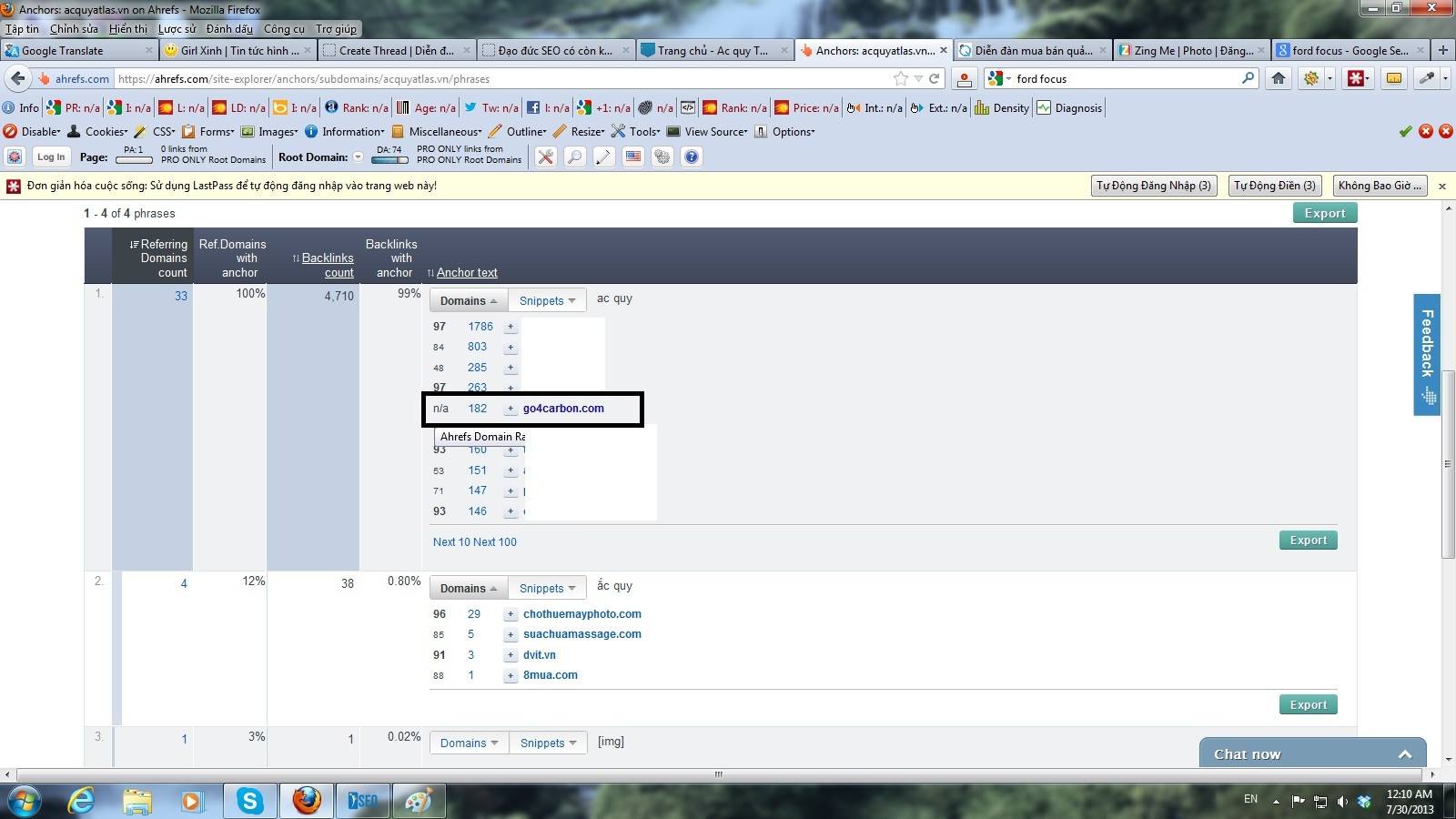Open Windows Explorer folder in the taskbar
The image size is (1456, 819).
click(x=137, y=801)
